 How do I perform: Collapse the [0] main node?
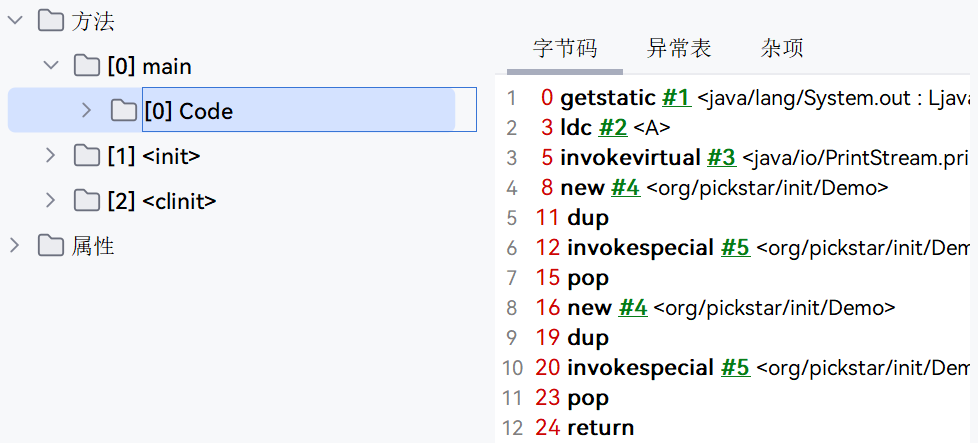52,66
